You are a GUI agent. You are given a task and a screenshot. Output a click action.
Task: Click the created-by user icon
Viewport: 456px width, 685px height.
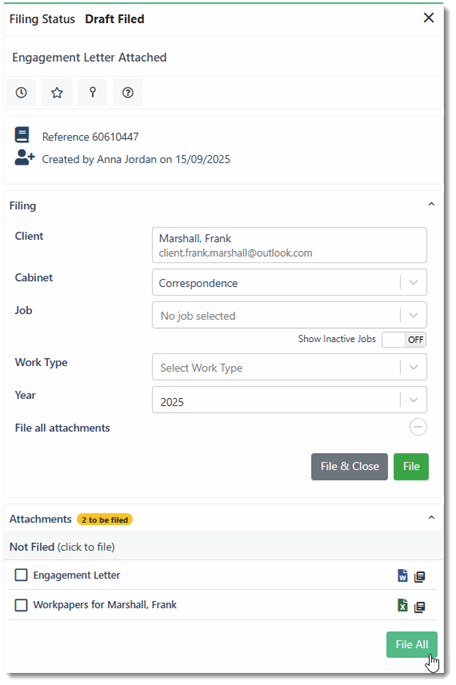[x=24, y=157]
